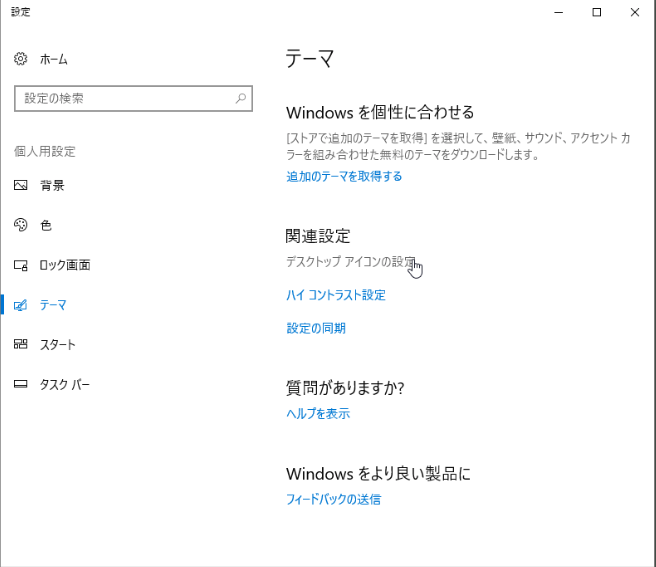Click the gear icon next to ホーム
Image resolution: width=656 pixels, height=567 pixels.
pos(20,59)
